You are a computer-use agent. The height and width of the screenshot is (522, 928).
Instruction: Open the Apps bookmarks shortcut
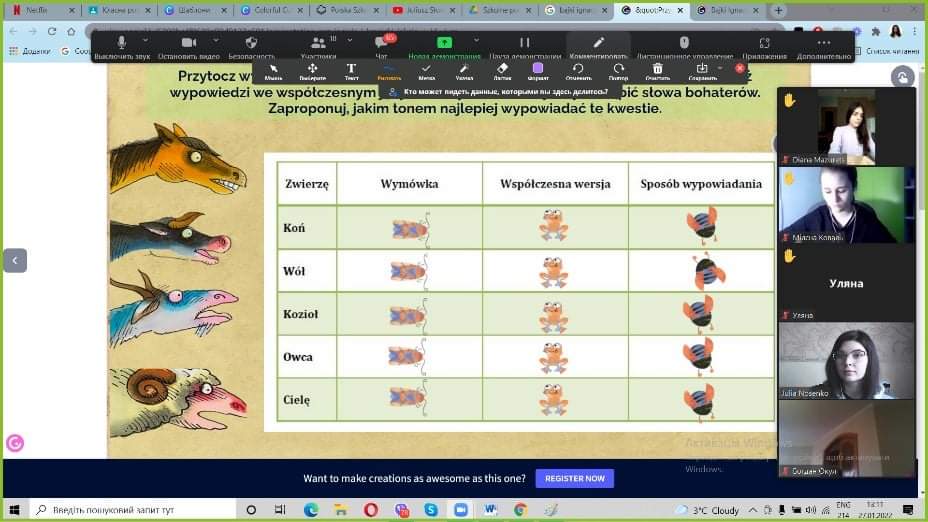point(30,51)
